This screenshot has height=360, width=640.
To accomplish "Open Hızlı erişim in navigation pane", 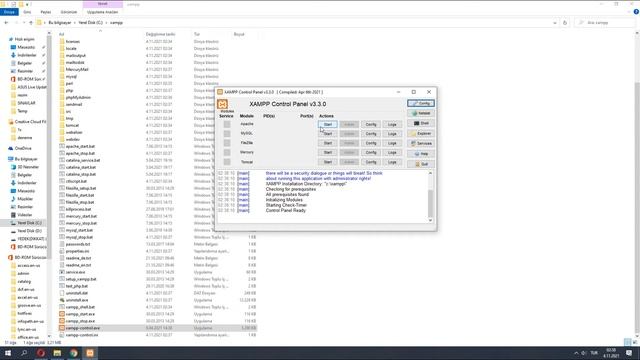I will click(x=24, y=39).
